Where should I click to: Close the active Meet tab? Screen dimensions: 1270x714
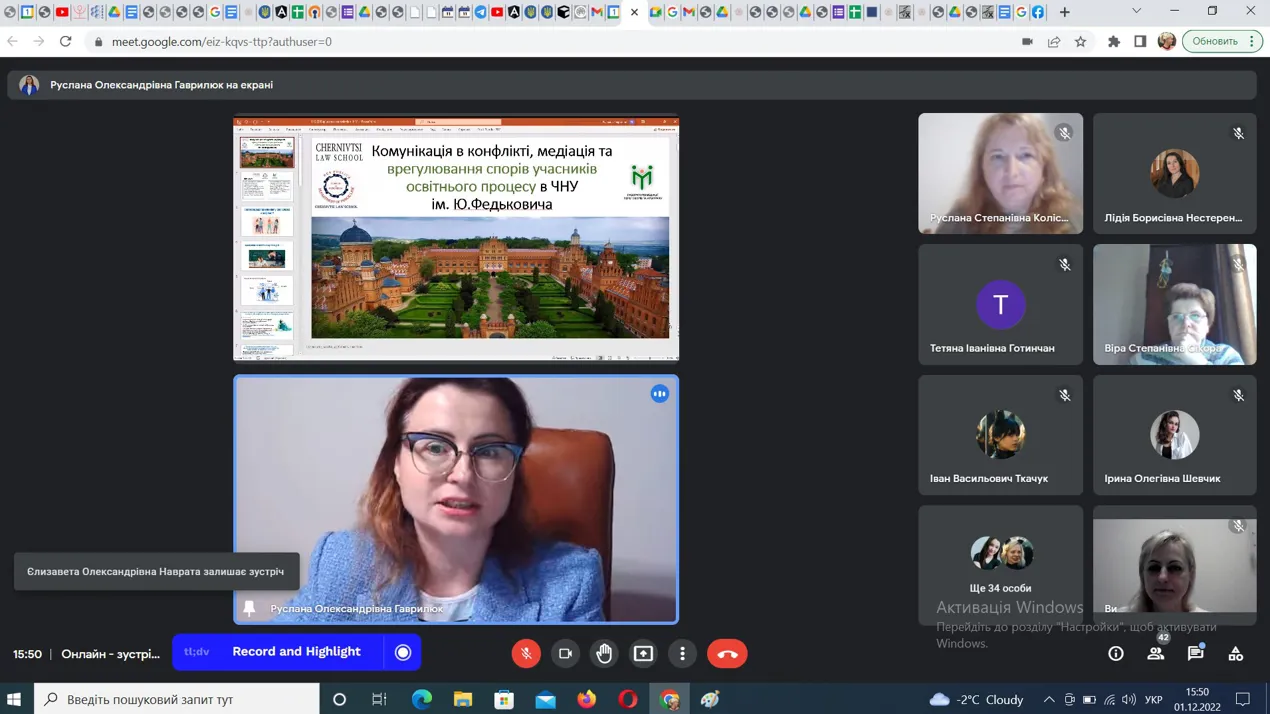coord(634,12)
